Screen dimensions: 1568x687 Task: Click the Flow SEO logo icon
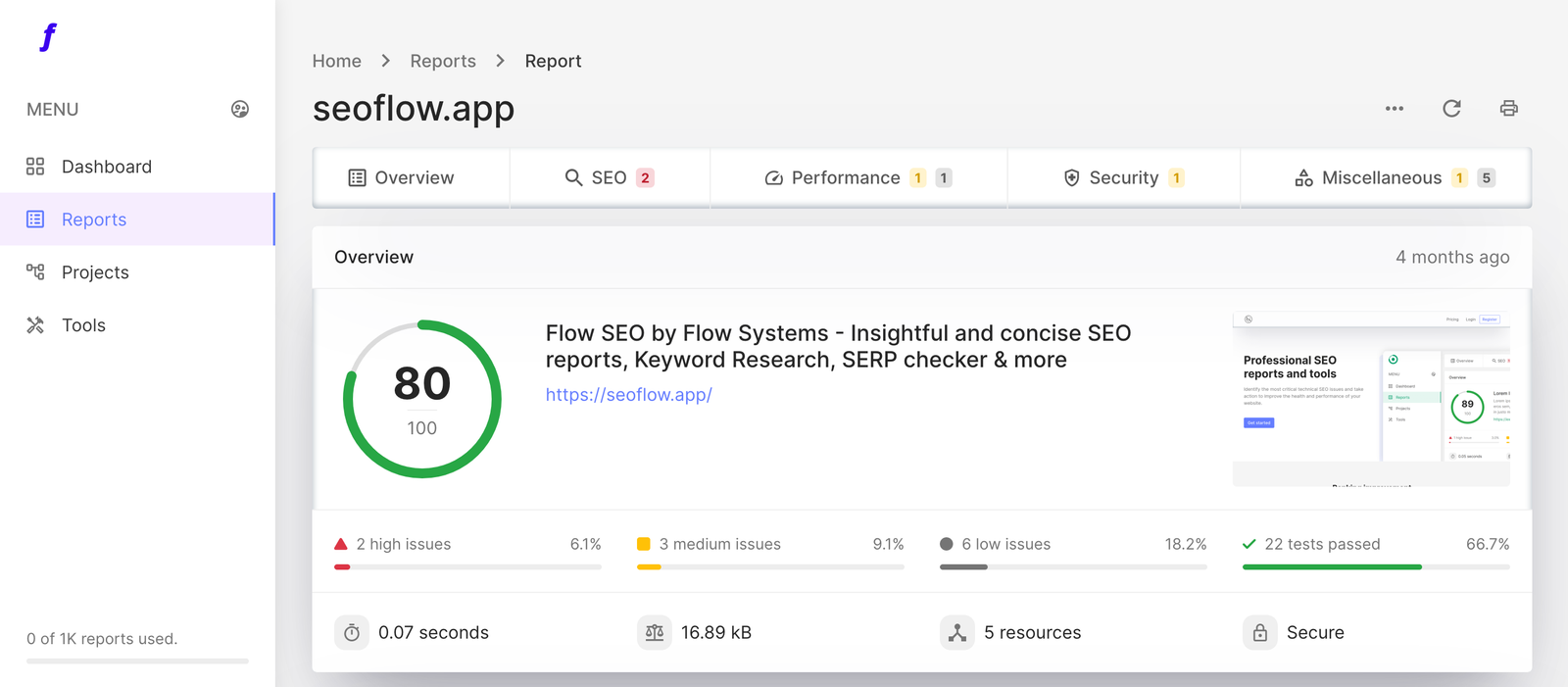pos(48,37)
